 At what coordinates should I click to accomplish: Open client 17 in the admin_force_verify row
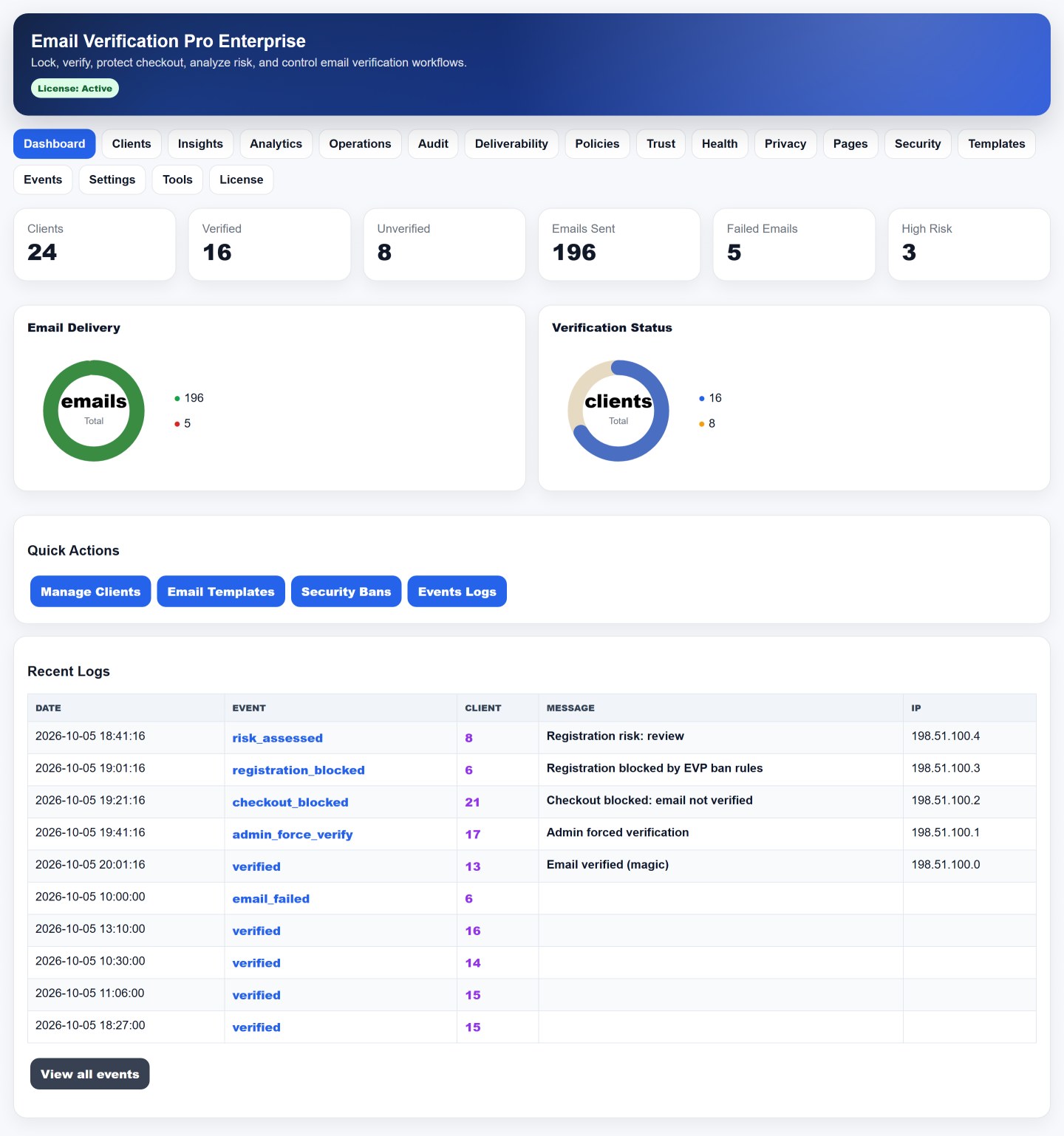[x=473, y=835]
